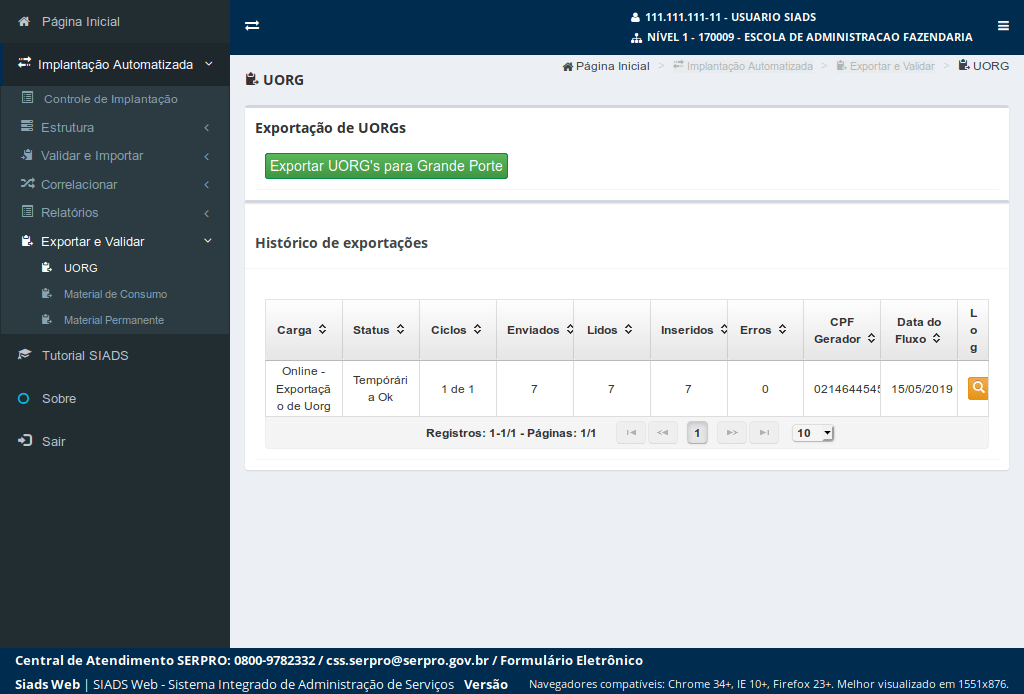1024x694 pixels.
Task: Sort table by Status column arrows
Action: pyautogui.click(x=400, y=330)
